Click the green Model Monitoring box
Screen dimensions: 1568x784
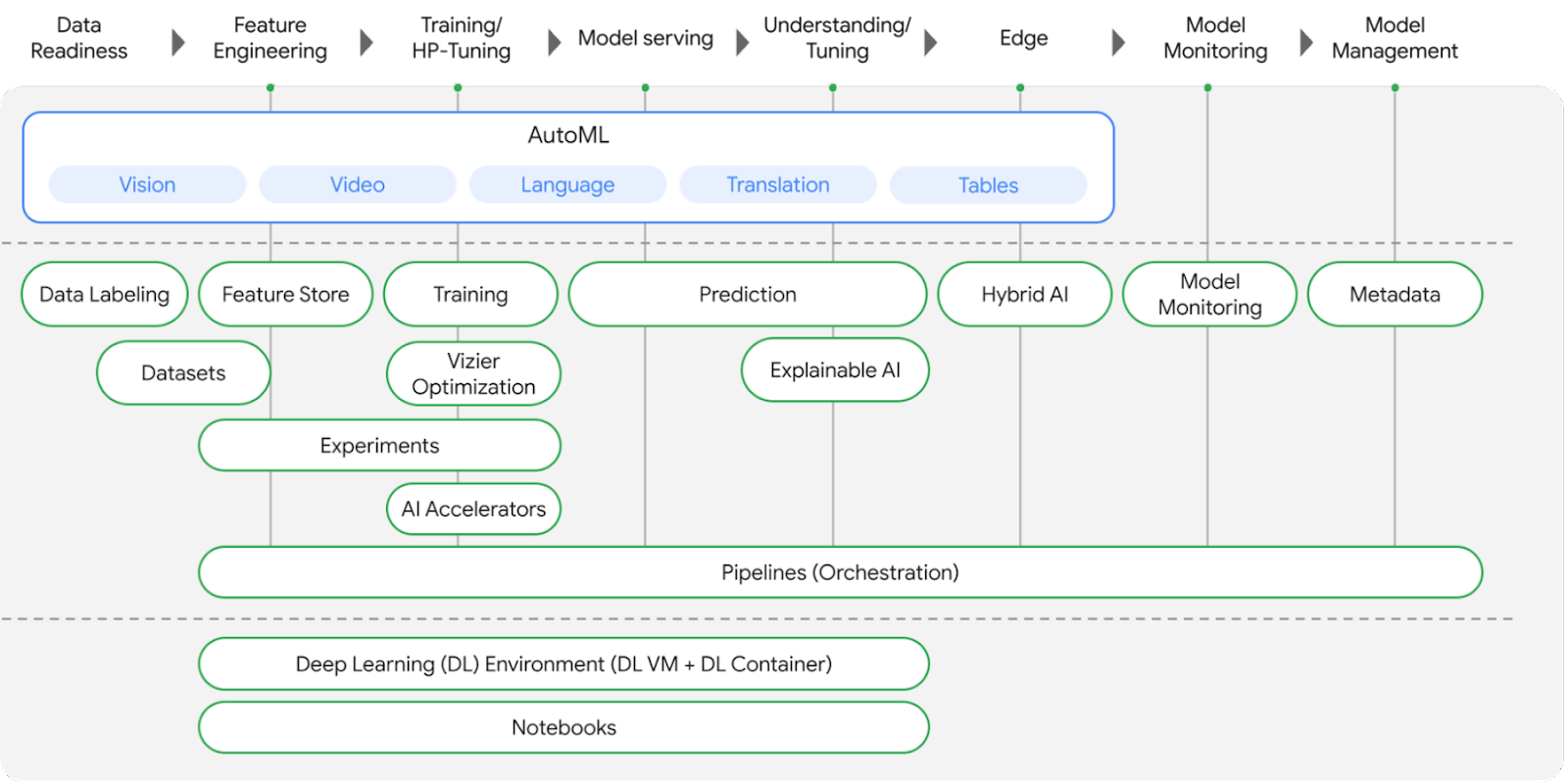(x=1209, y=294)
